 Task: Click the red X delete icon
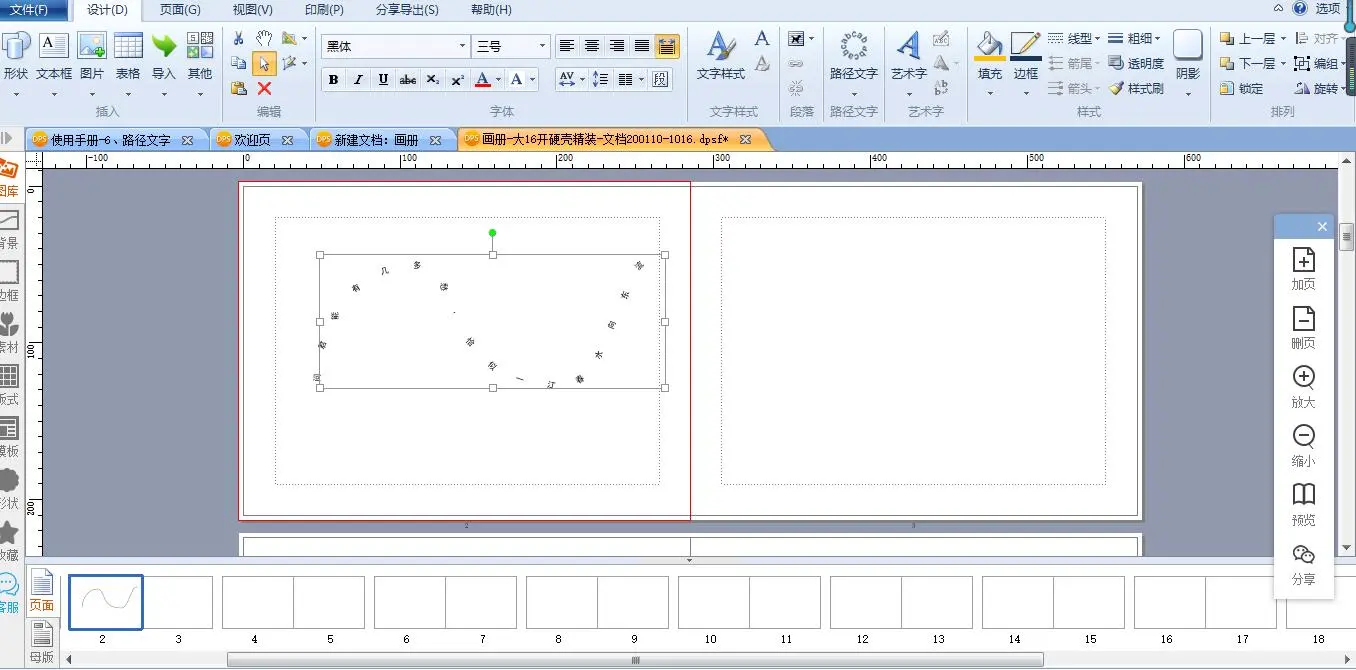[264, 89]
